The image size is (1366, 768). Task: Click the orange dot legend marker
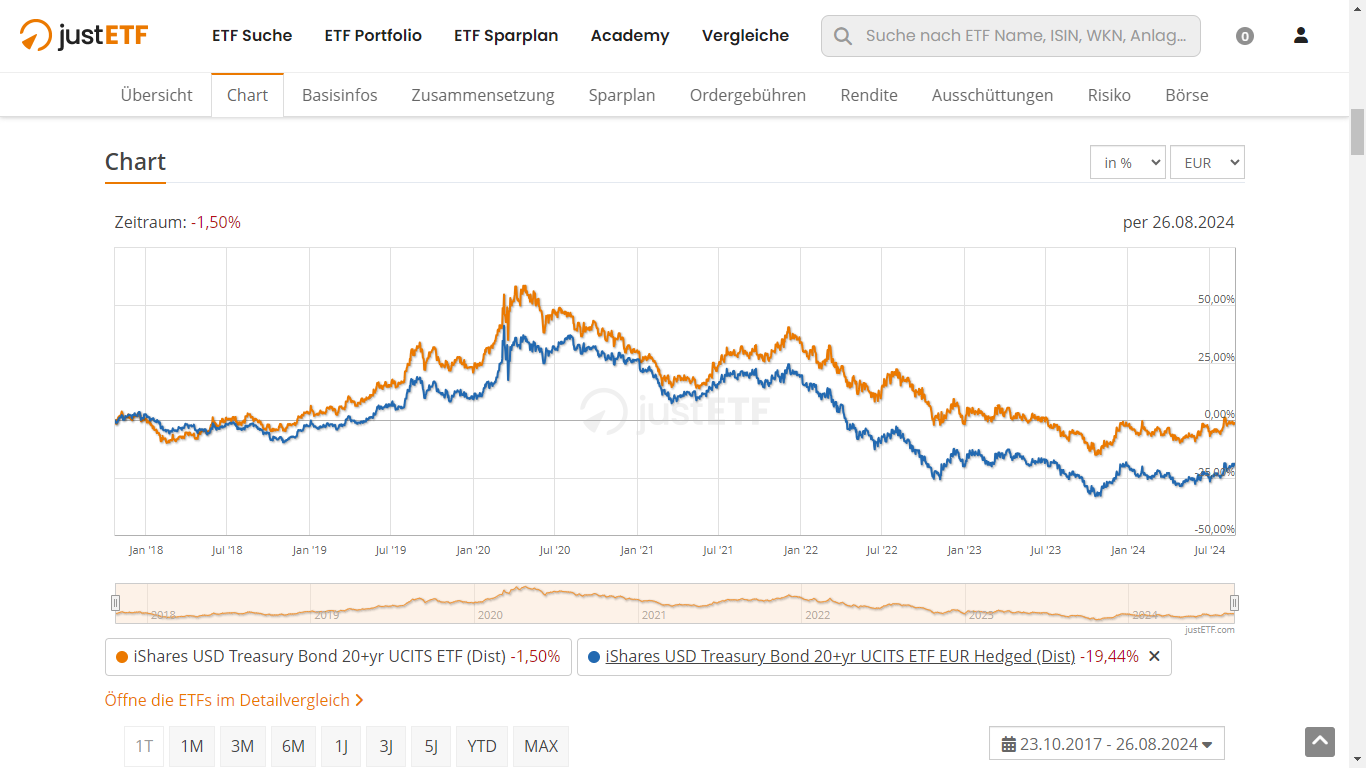pos(122,657)
